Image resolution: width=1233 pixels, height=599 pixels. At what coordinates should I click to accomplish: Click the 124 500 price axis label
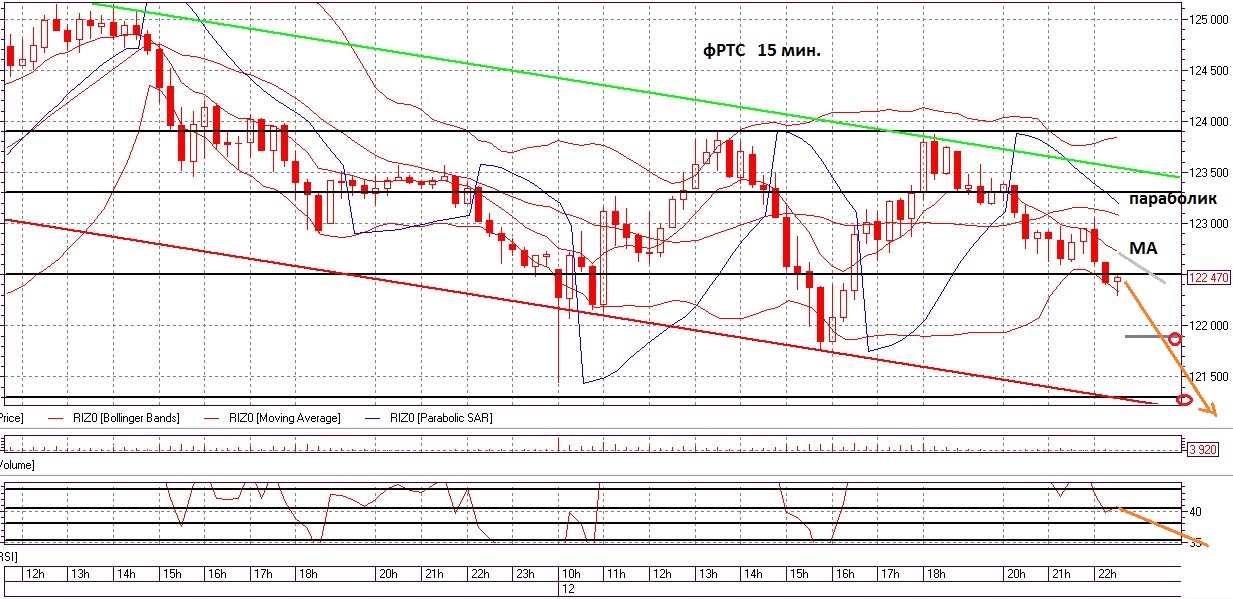pos(1209,70)
